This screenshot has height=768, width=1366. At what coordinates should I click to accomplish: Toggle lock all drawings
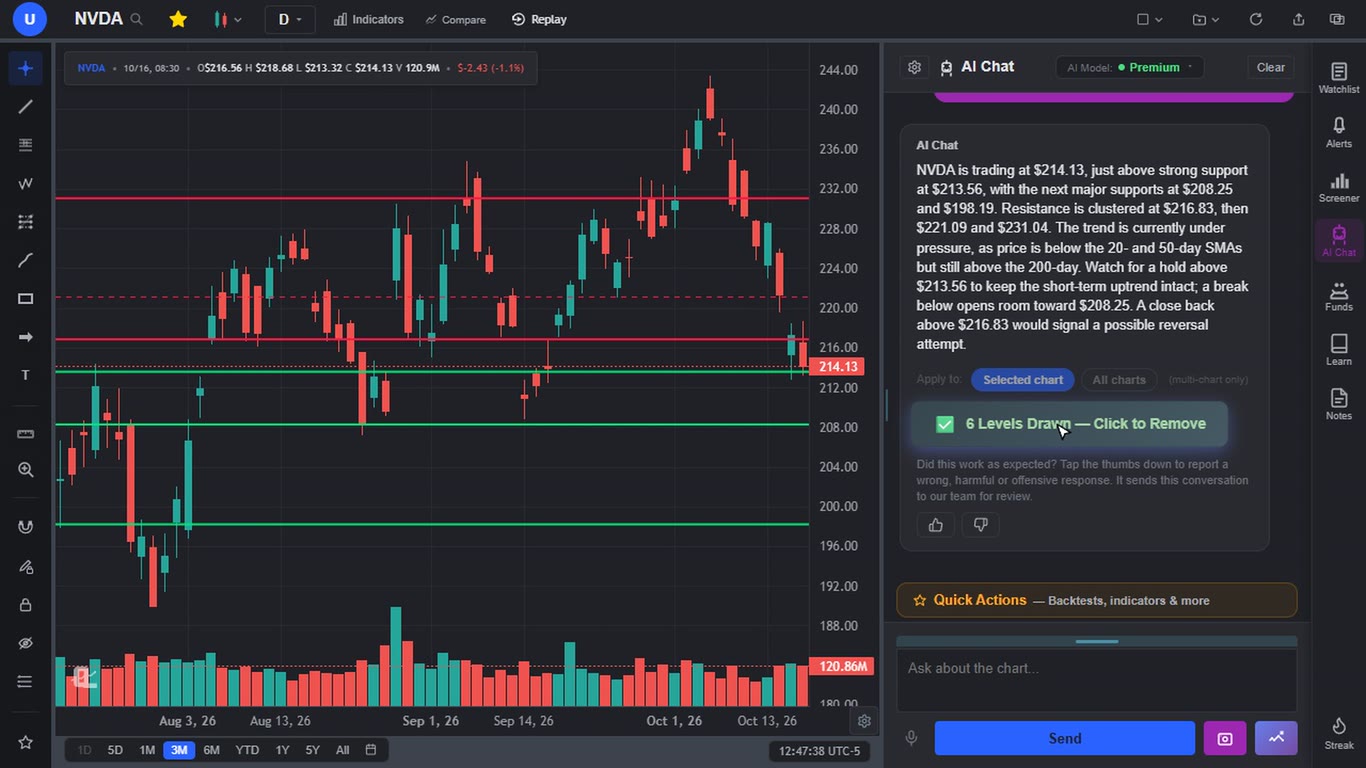tap(26, 605)
